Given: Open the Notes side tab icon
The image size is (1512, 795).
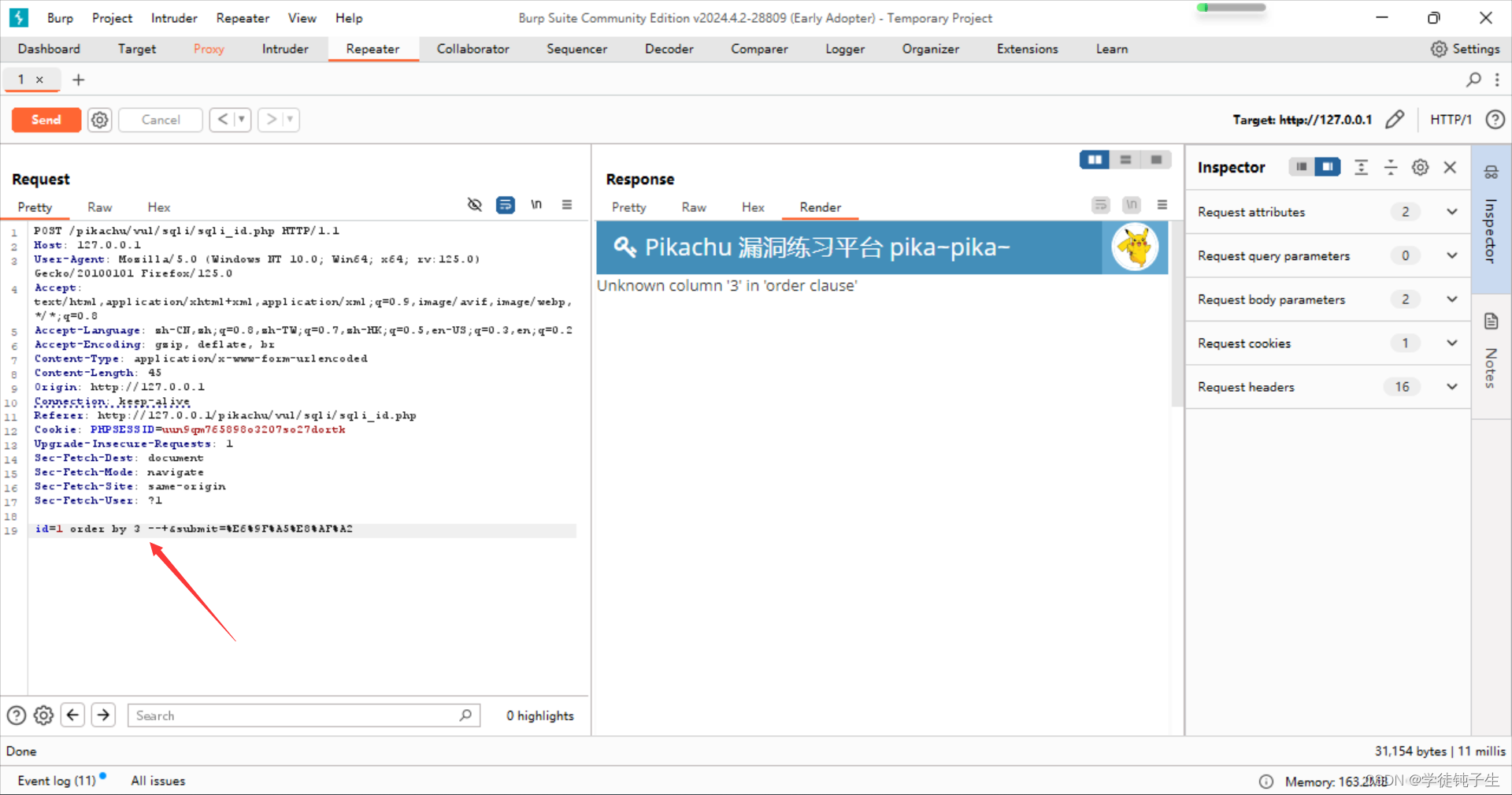Looking at the screenshot, I should click(x=1491, y=321).
